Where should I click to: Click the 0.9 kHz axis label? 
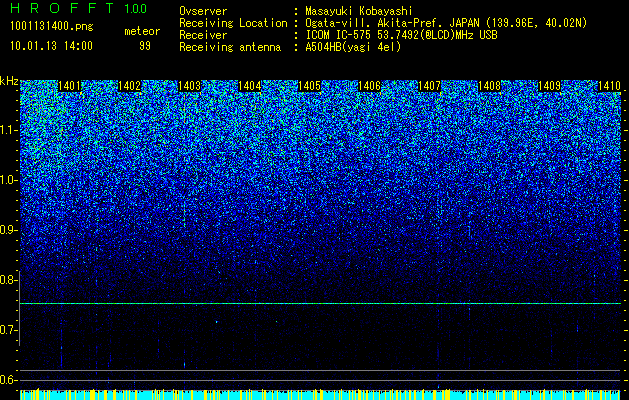tap(8, 230)
